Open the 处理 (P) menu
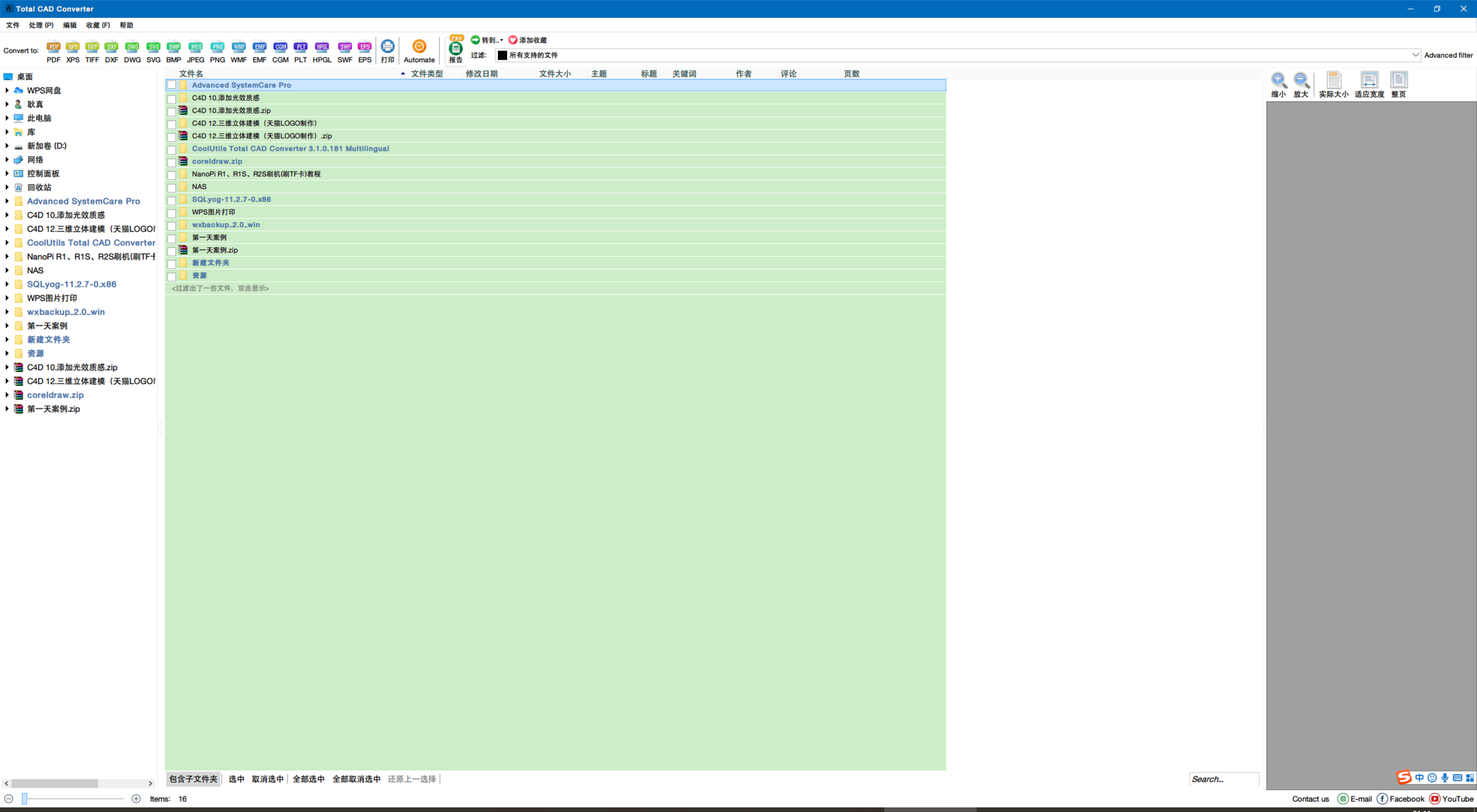 tap(41, 25)
